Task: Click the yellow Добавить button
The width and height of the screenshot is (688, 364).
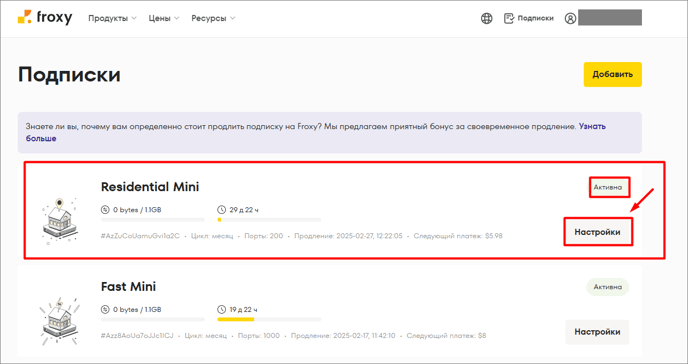Action: click(613, 75)
